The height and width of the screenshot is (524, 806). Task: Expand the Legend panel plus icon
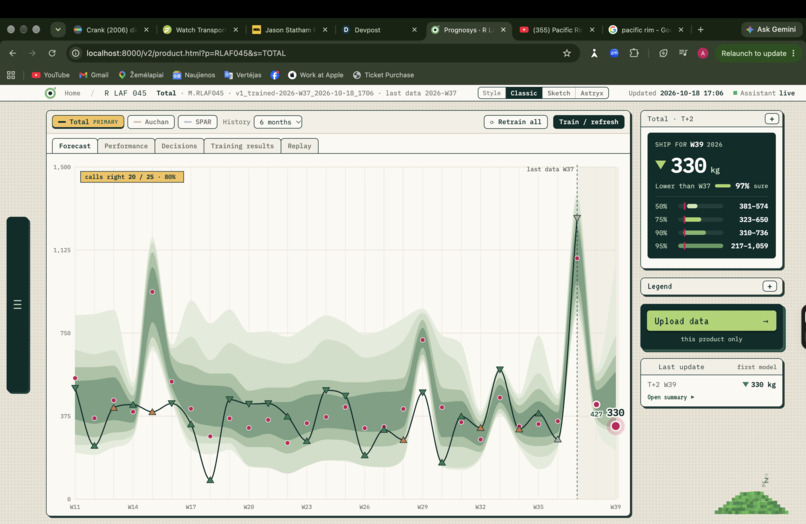[x=769, y=286]
